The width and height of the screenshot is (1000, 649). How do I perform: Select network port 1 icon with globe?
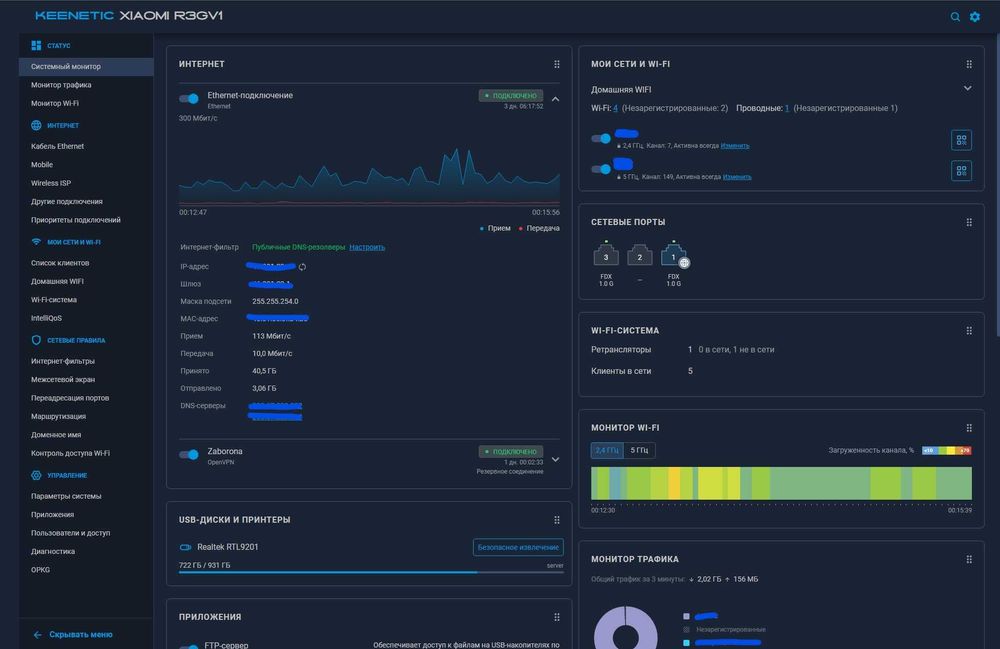(x=673, y=255)
